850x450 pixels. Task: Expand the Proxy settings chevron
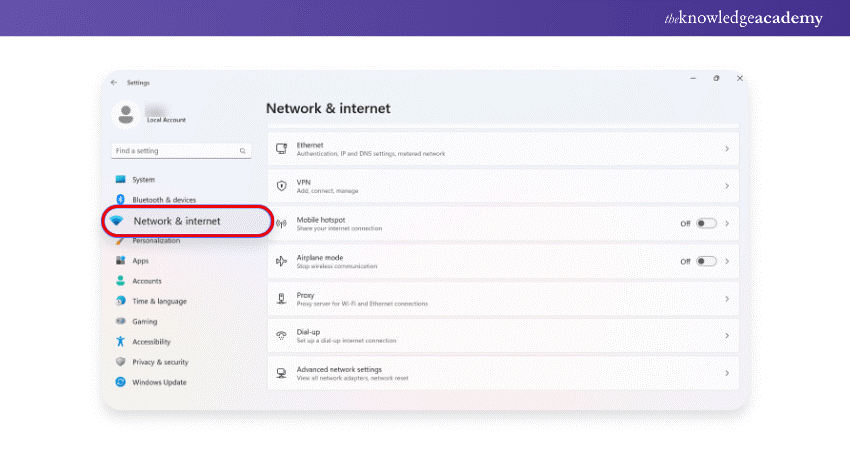tap(727, 298)
